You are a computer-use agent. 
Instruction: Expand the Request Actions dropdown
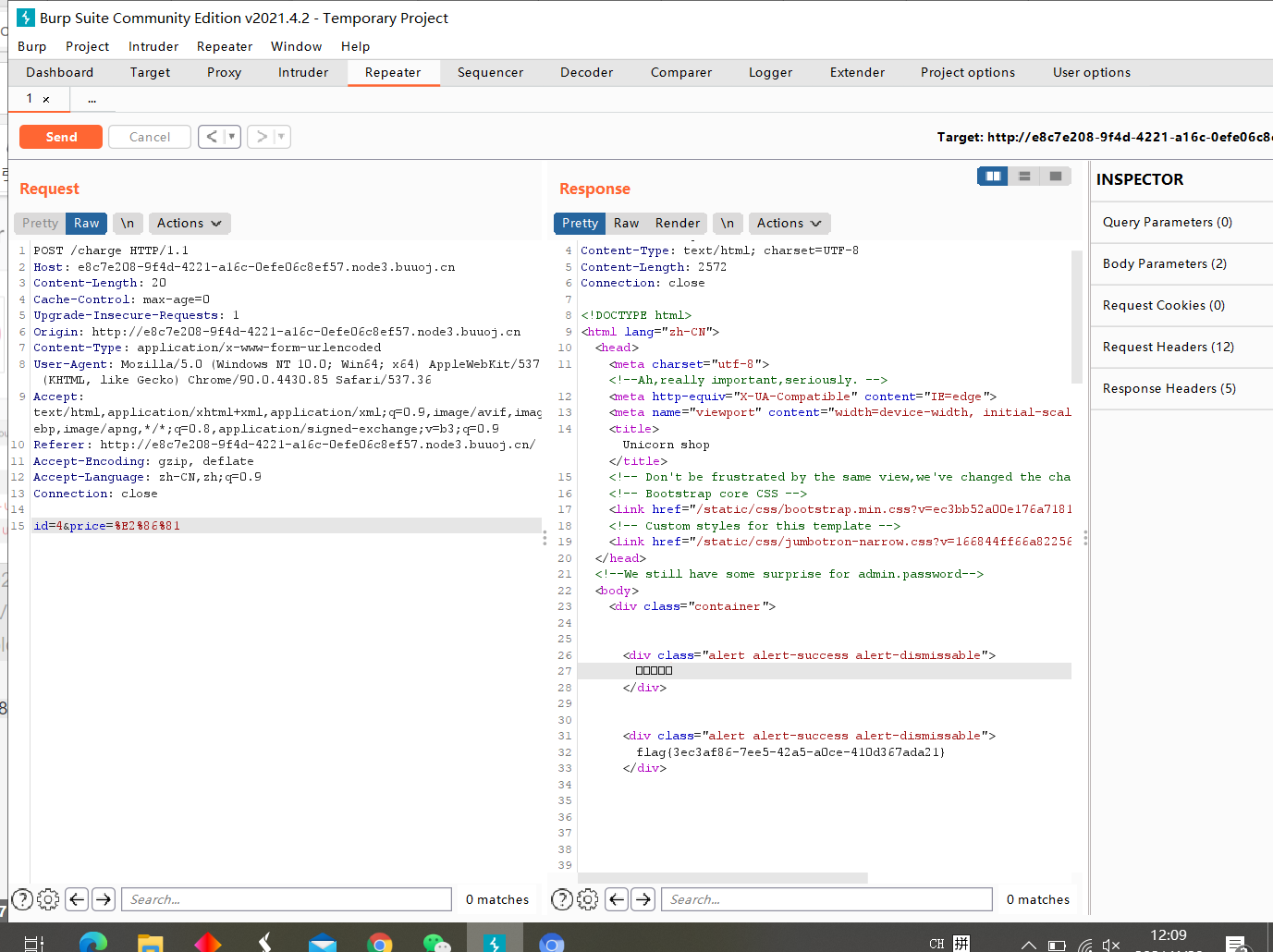pos(190,223)
